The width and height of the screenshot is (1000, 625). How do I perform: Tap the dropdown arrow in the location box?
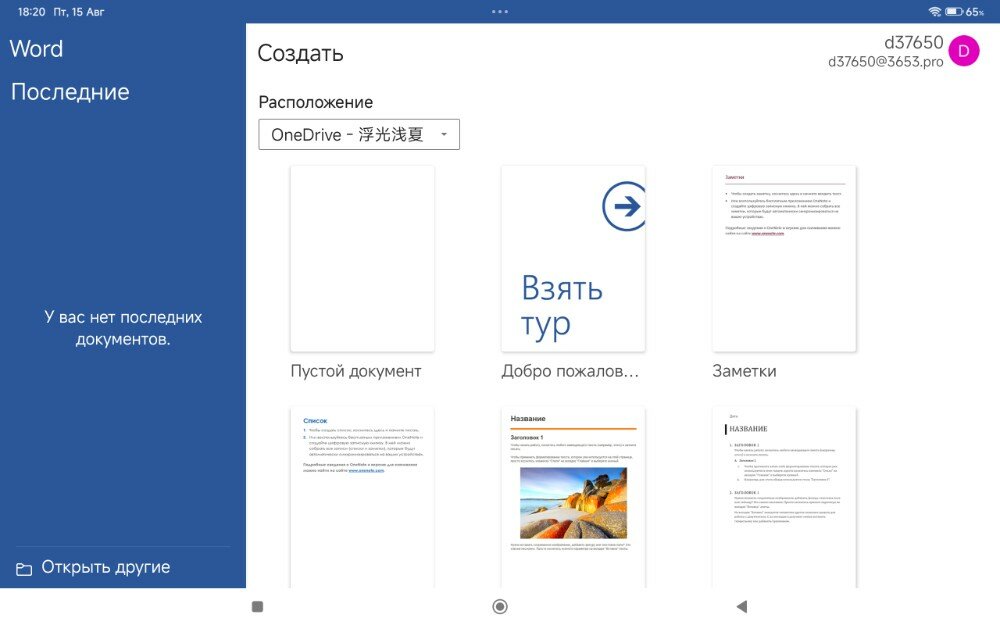click(444, 135)
